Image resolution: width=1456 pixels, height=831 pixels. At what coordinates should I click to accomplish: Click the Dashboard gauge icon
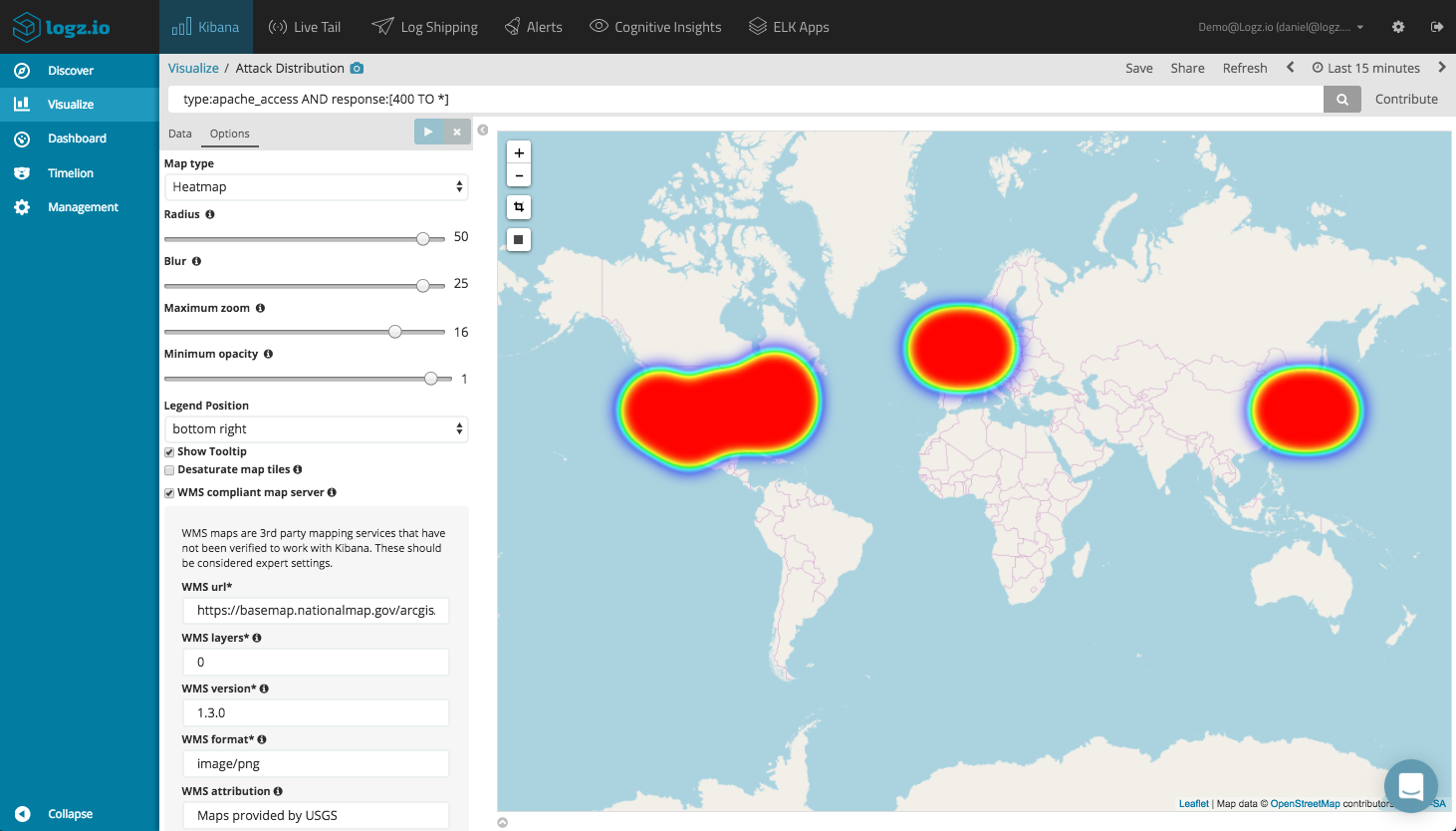click(x=22, y=138)
